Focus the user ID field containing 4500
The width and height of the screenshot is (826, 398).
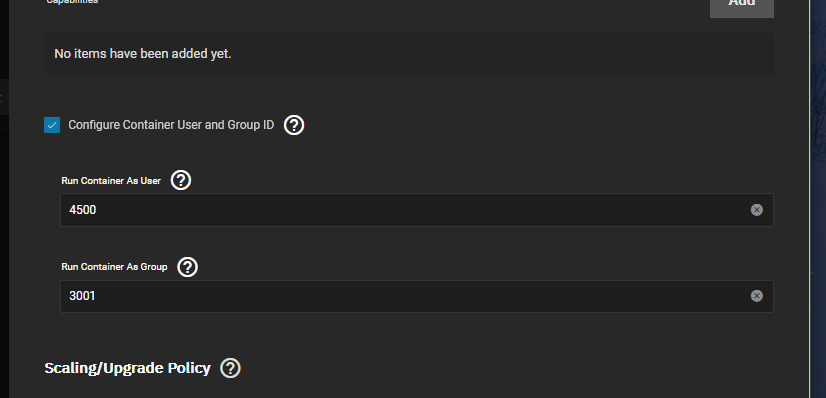click(417, 210)
